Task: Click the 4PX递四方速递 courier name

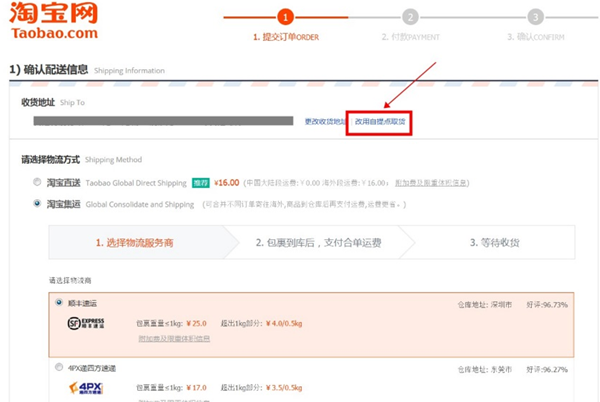Action: 92,368
